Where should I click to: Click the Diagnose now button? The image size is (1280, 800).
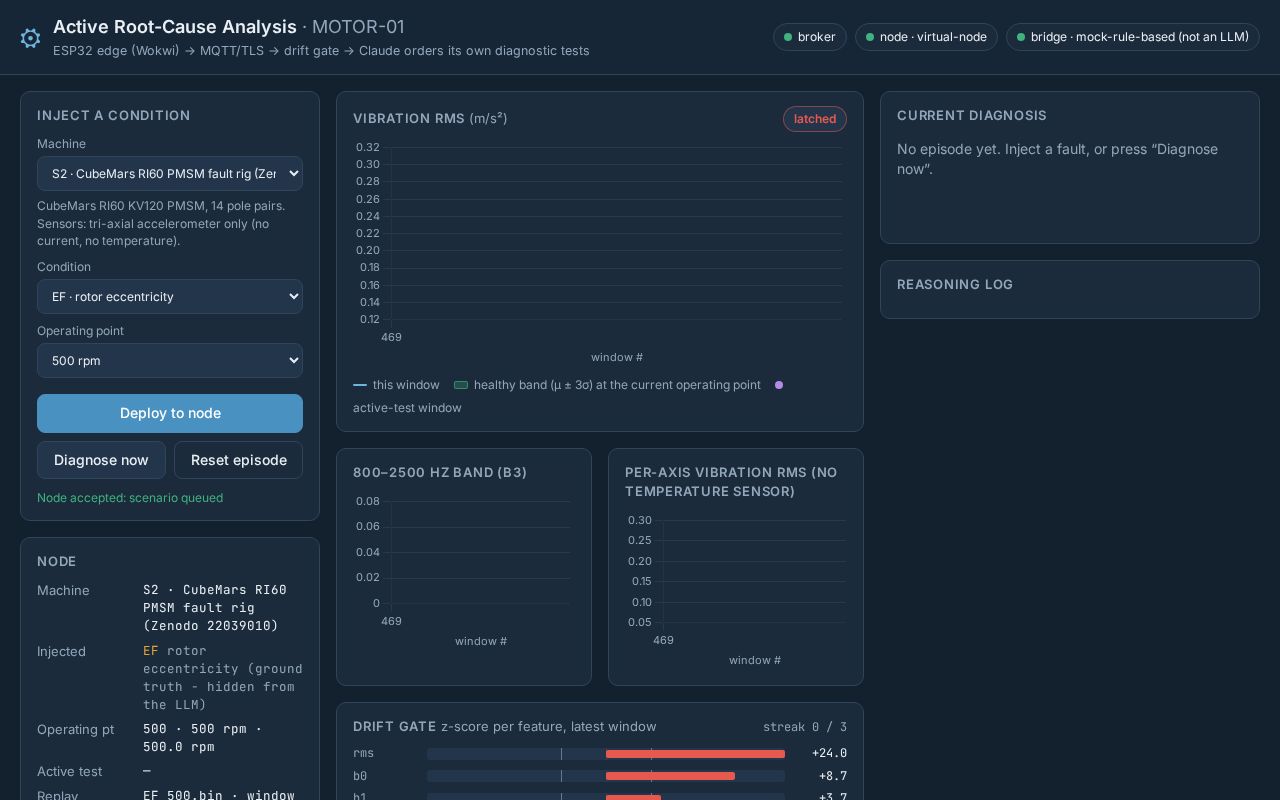pos(101,460)
